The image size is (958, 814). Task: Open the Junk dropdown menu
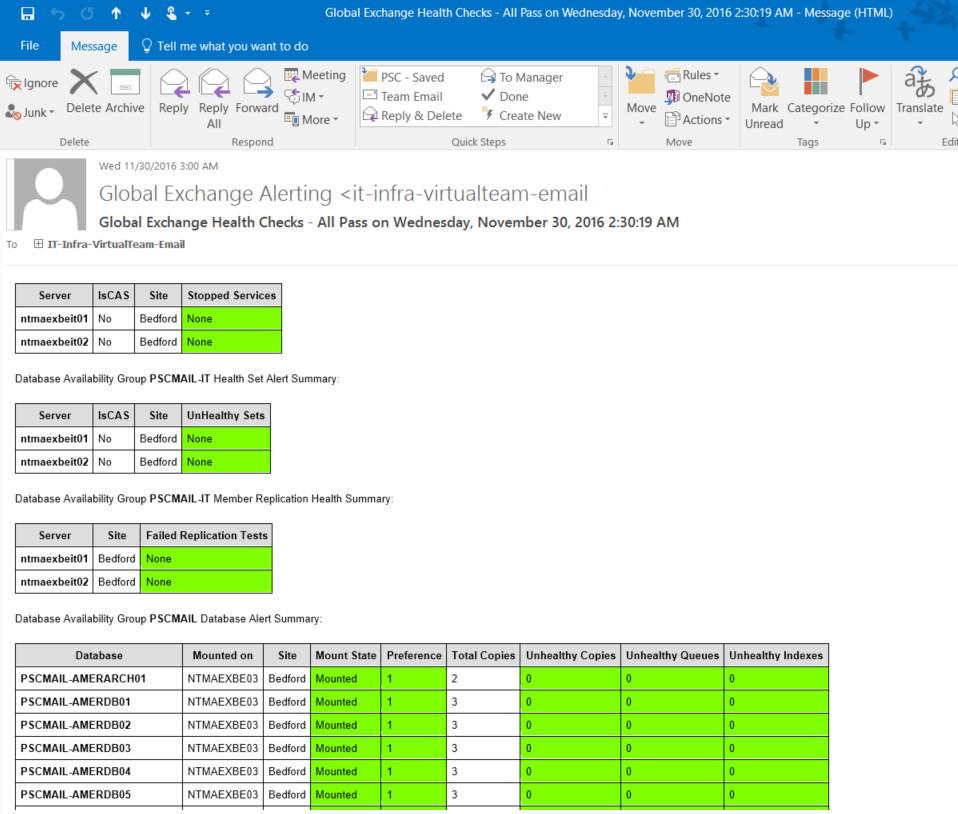pos(31,112)
